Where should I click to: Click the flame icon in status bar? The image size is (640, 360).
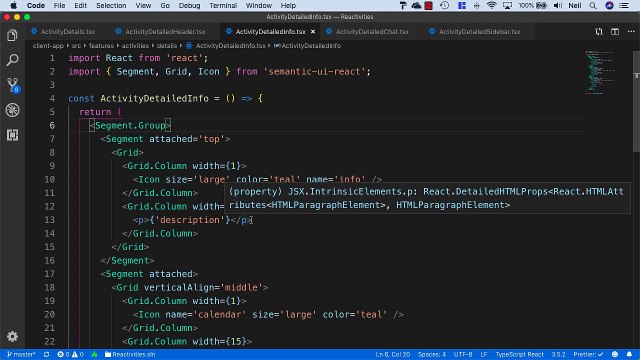pyautogui.click(x=95, y=354)
